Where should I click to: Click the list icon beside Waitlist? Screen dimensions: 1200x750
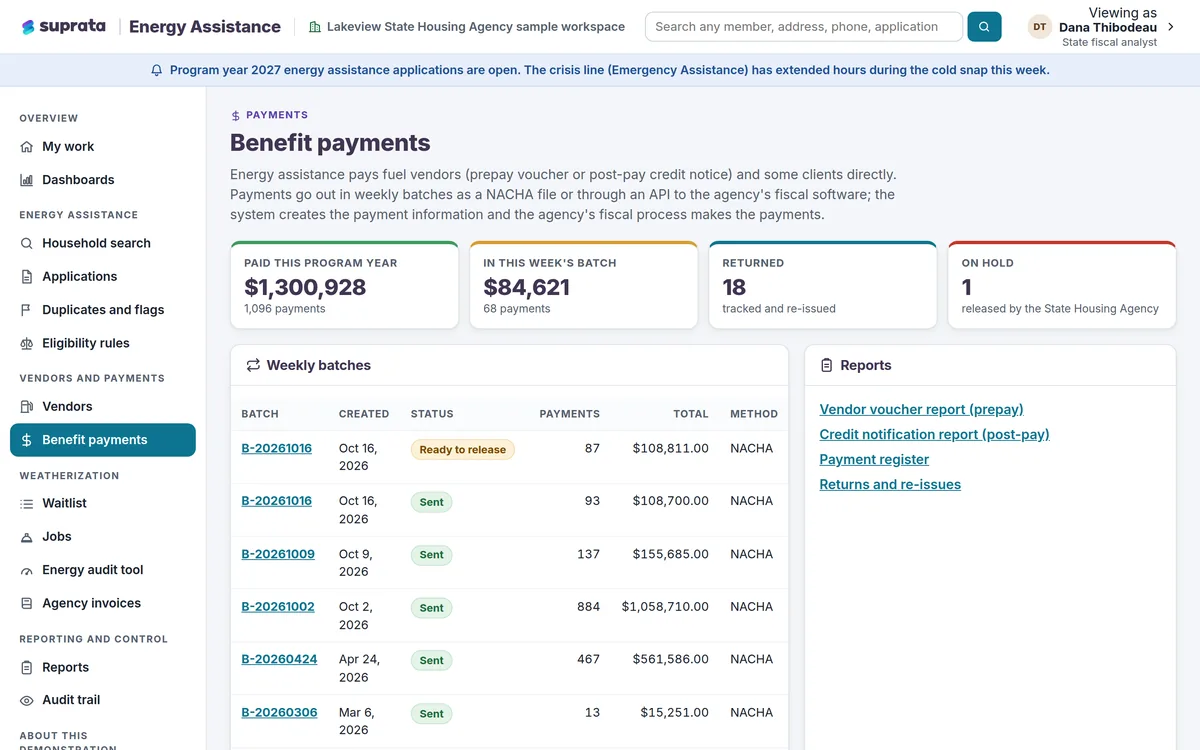[x=27, y=504]
